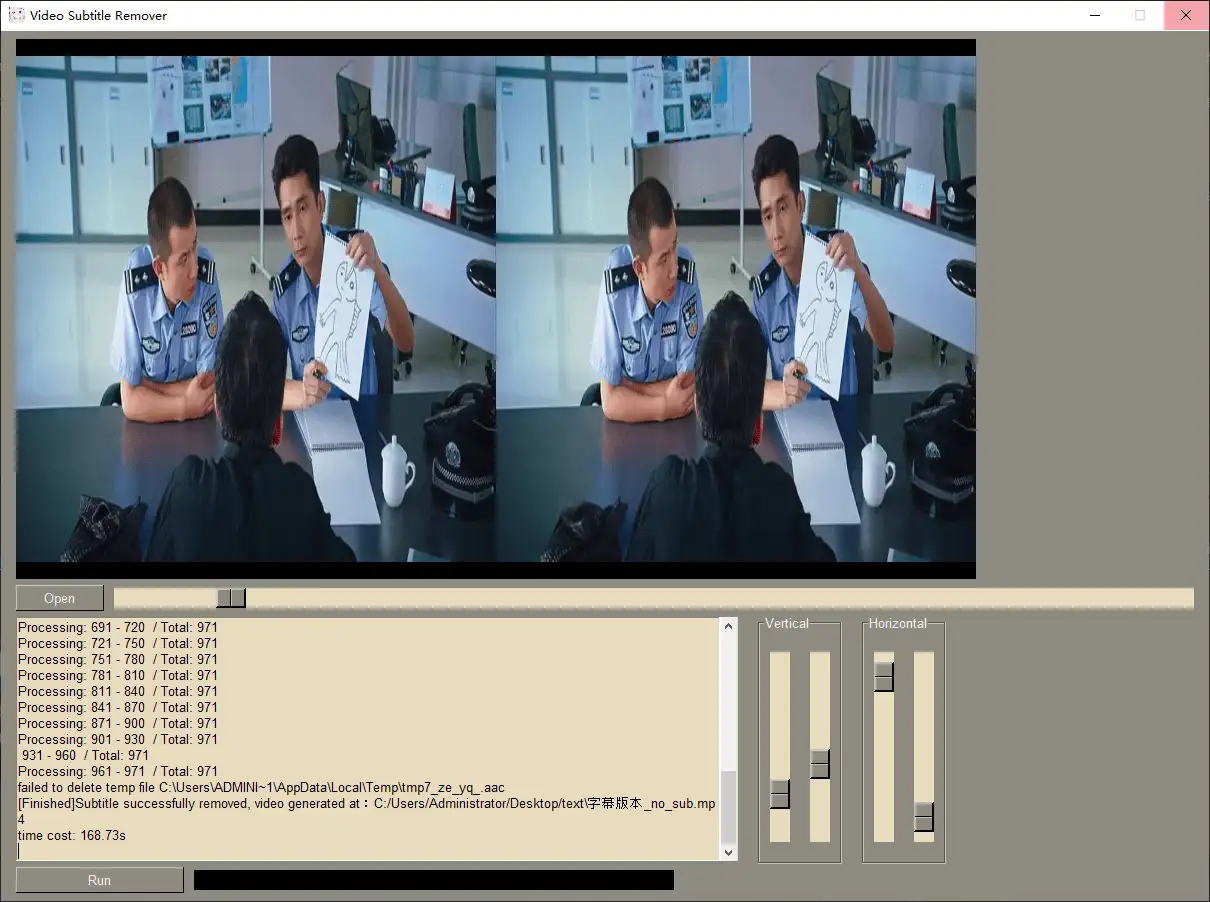Grab the first Horizontal slider handle
This screenshot has height=902, width=1210.
tap(884, 677)
